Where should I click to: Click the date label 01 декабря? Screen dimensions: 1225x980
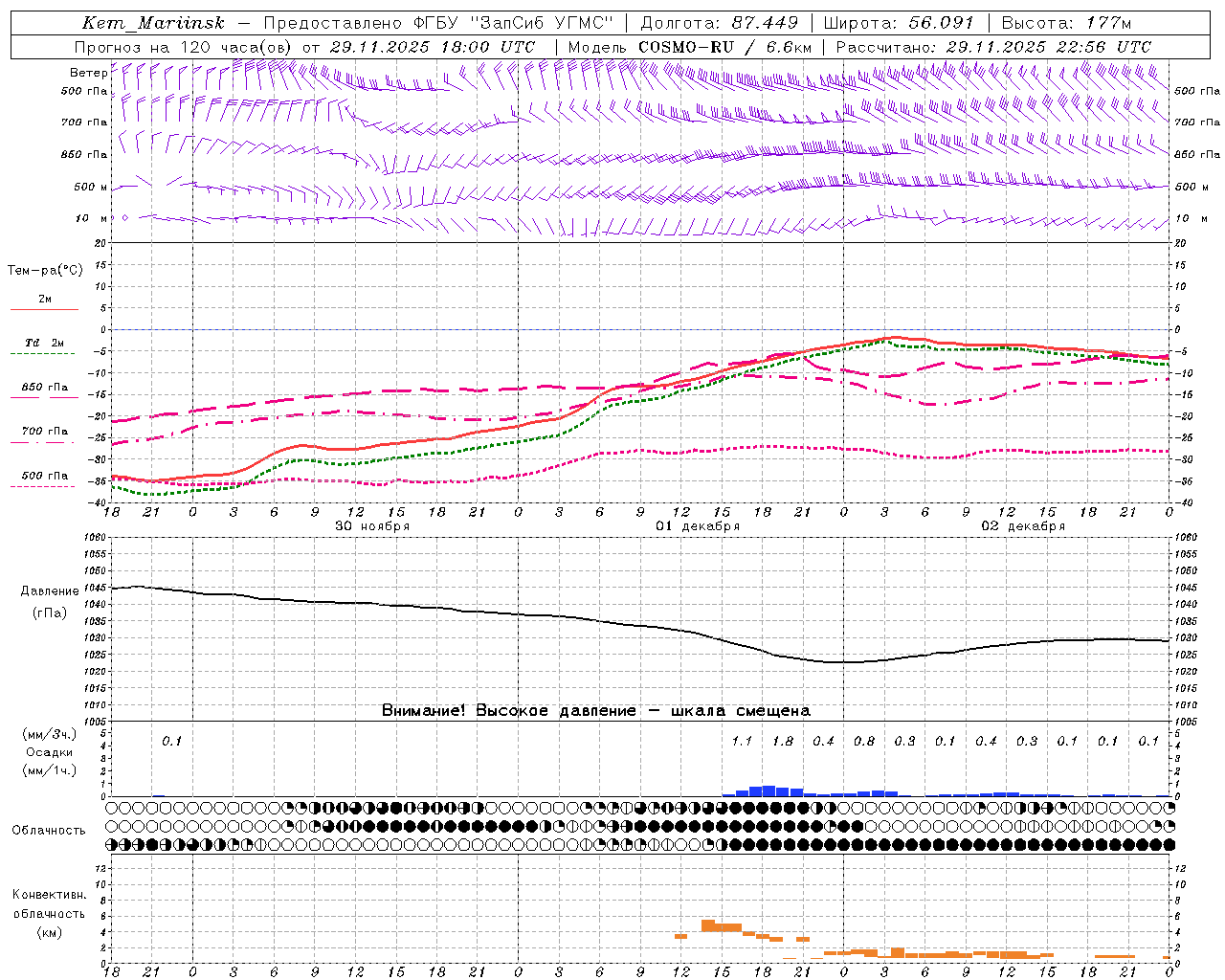pyautogui.click(x=698, y=526)
